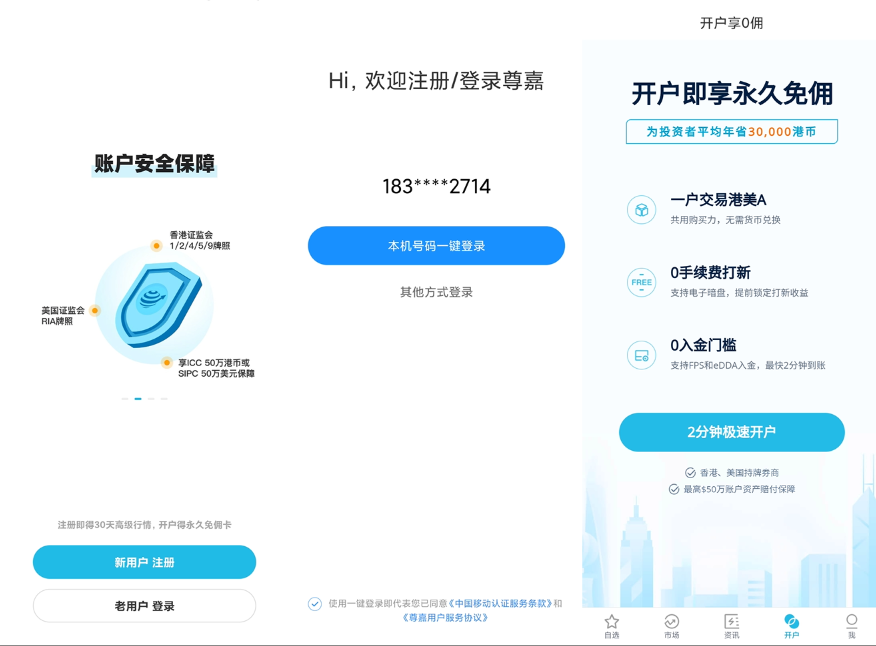Tap the orange dot next to 享ICC 50万港币
Screen dimensions: 876x646
coord(166,363)
